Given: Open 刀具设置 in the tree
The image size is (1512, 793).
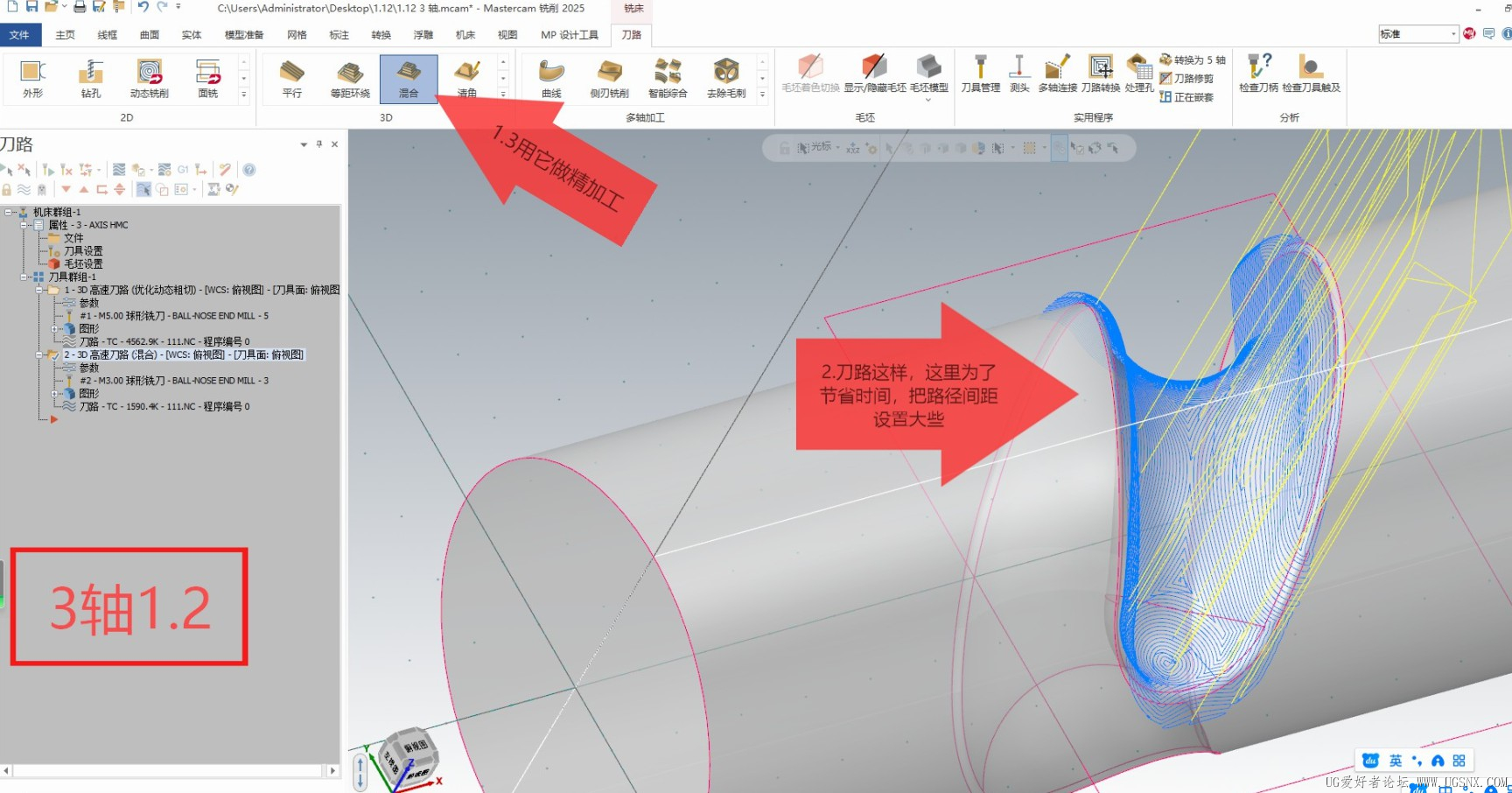Looking at the screenshot, I should click(76, 250).
